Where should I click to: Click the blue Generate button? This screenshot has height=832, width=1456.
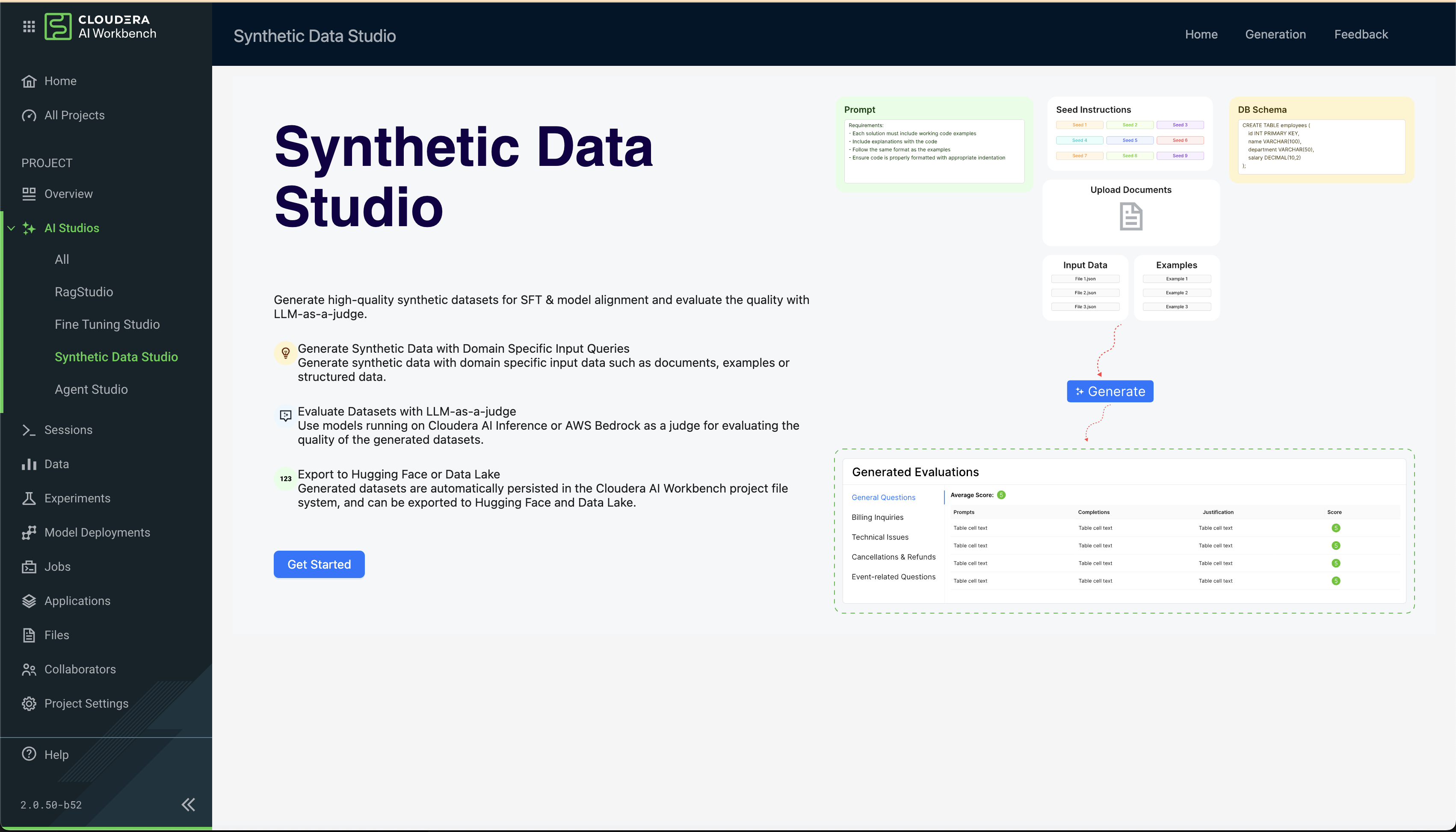coord(1110,392)
